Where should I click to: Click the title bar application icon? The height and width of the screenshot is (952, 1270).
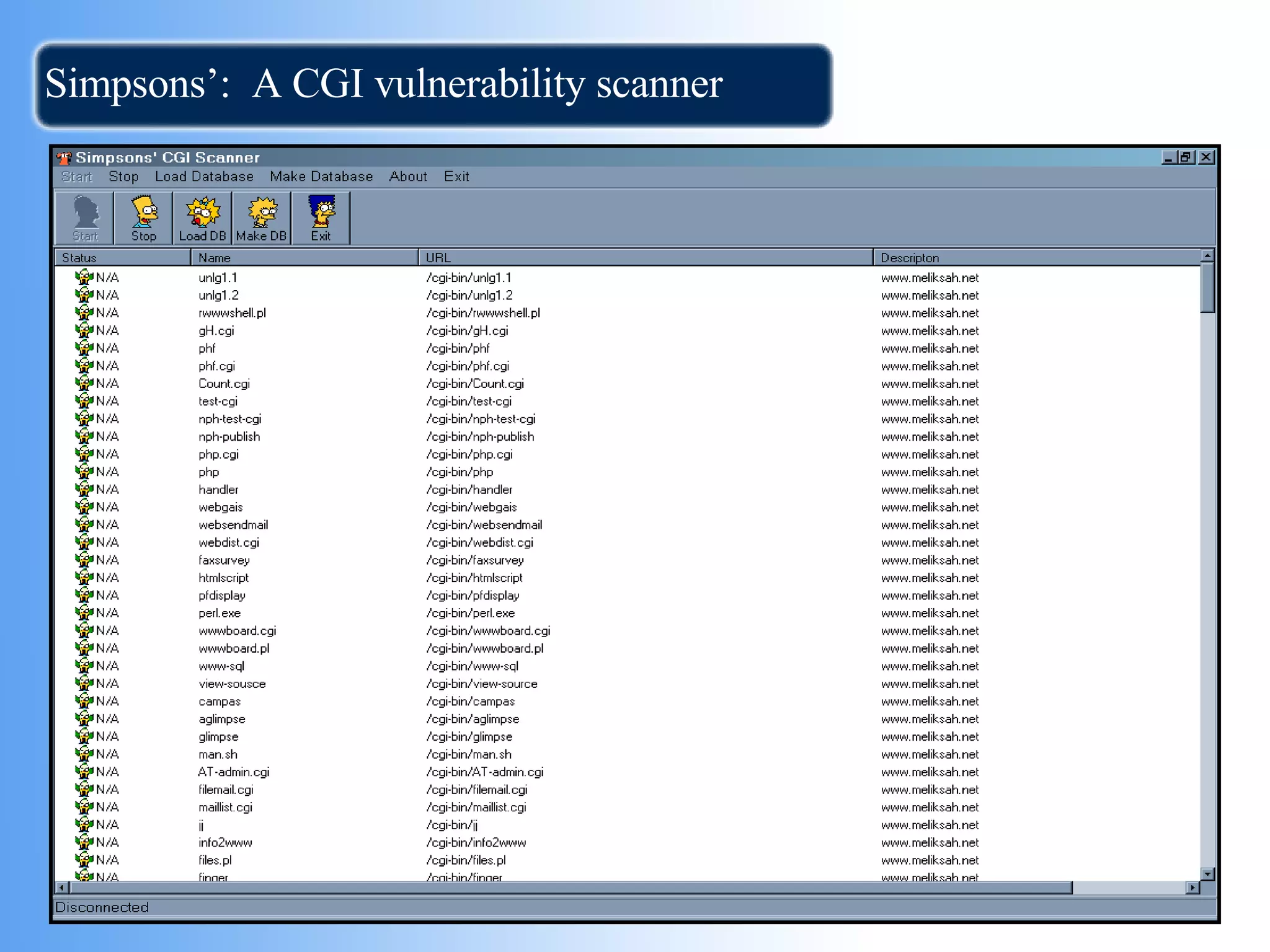64,157
